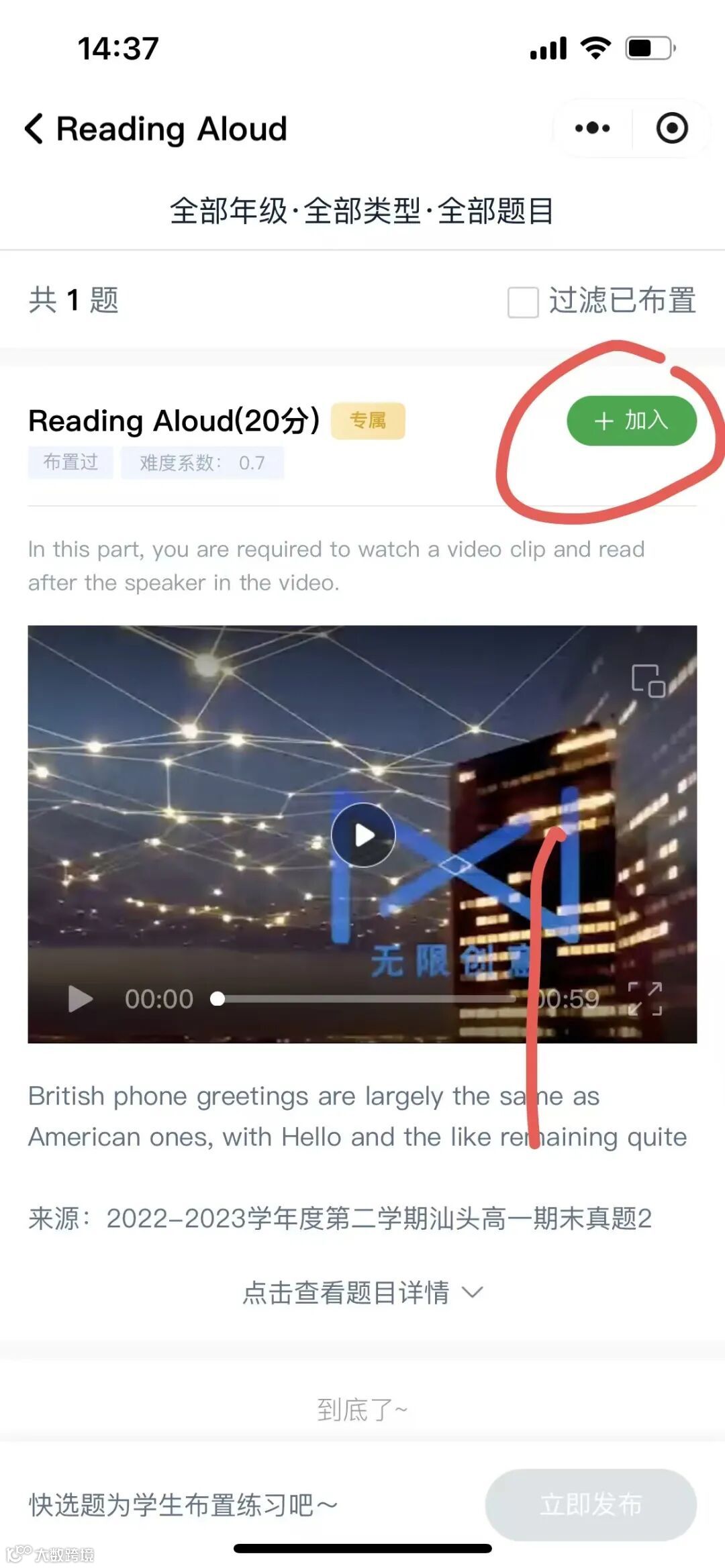Open picture-in-picture floating window icon
Screen dimensions: 725x1568
pos(648,681)
